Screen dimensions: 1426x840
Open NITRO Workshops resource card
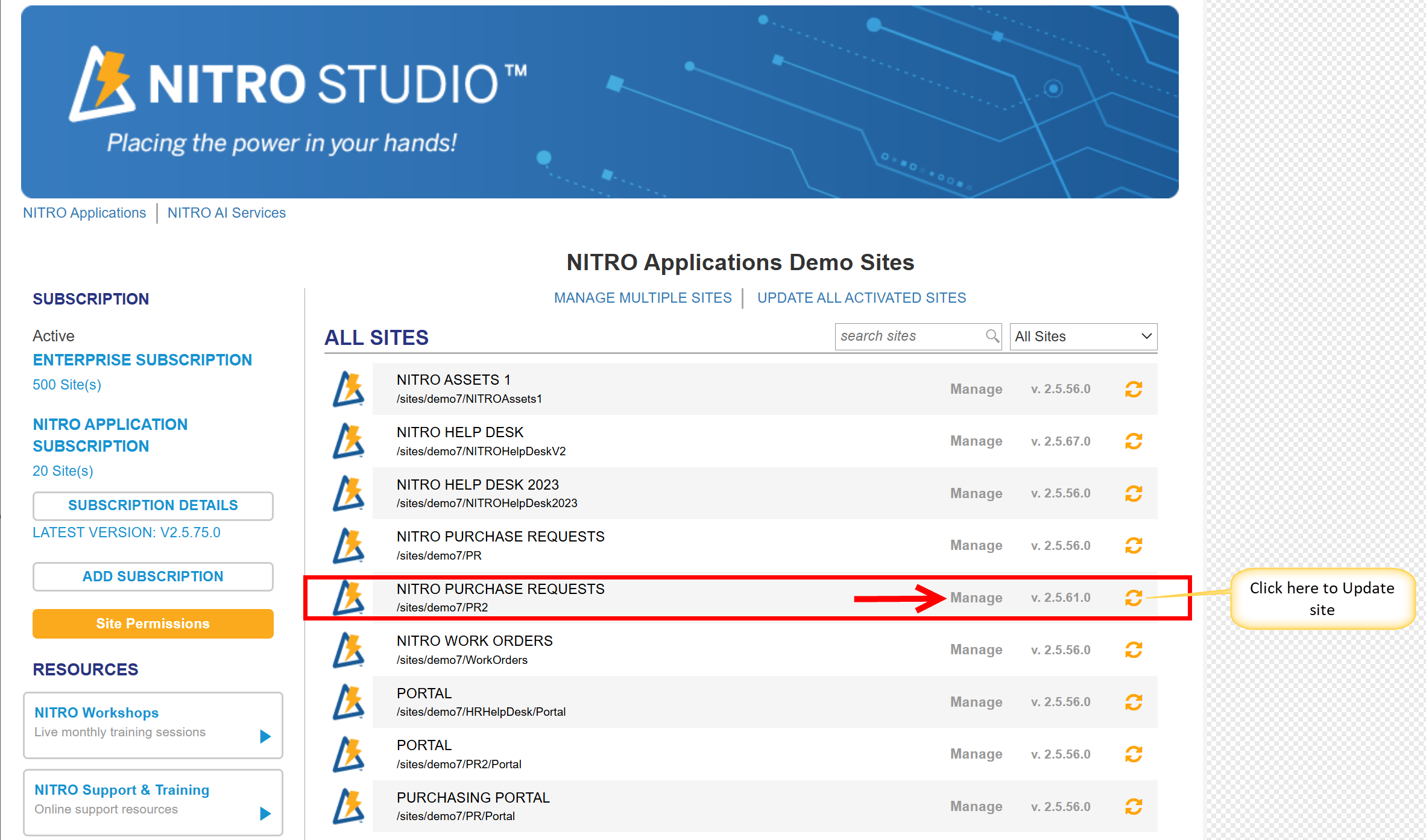[x=153, y=725]
